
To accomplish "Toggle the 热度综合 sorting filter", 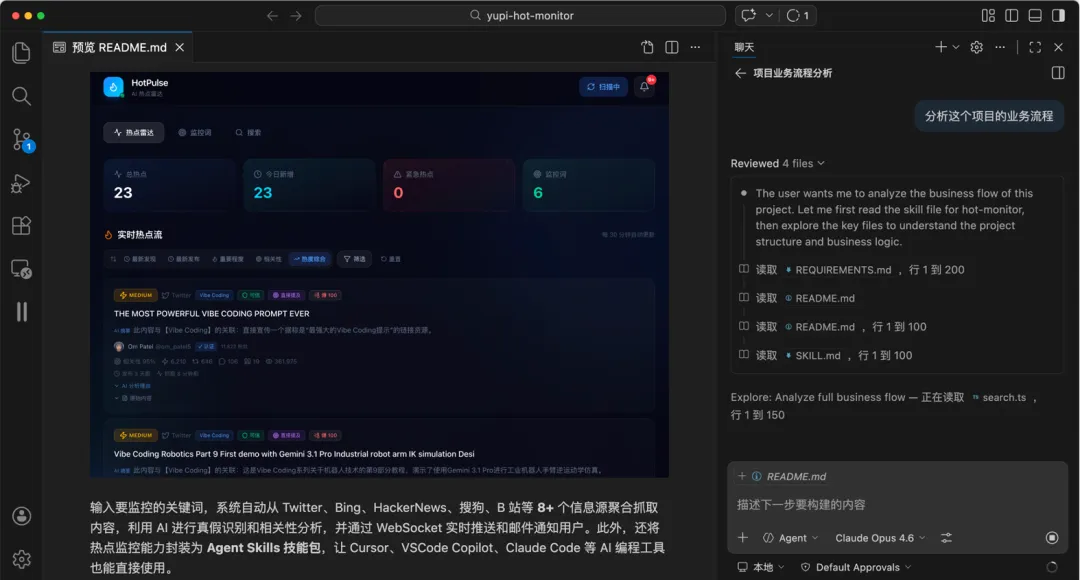I will (x=310, y=259).
